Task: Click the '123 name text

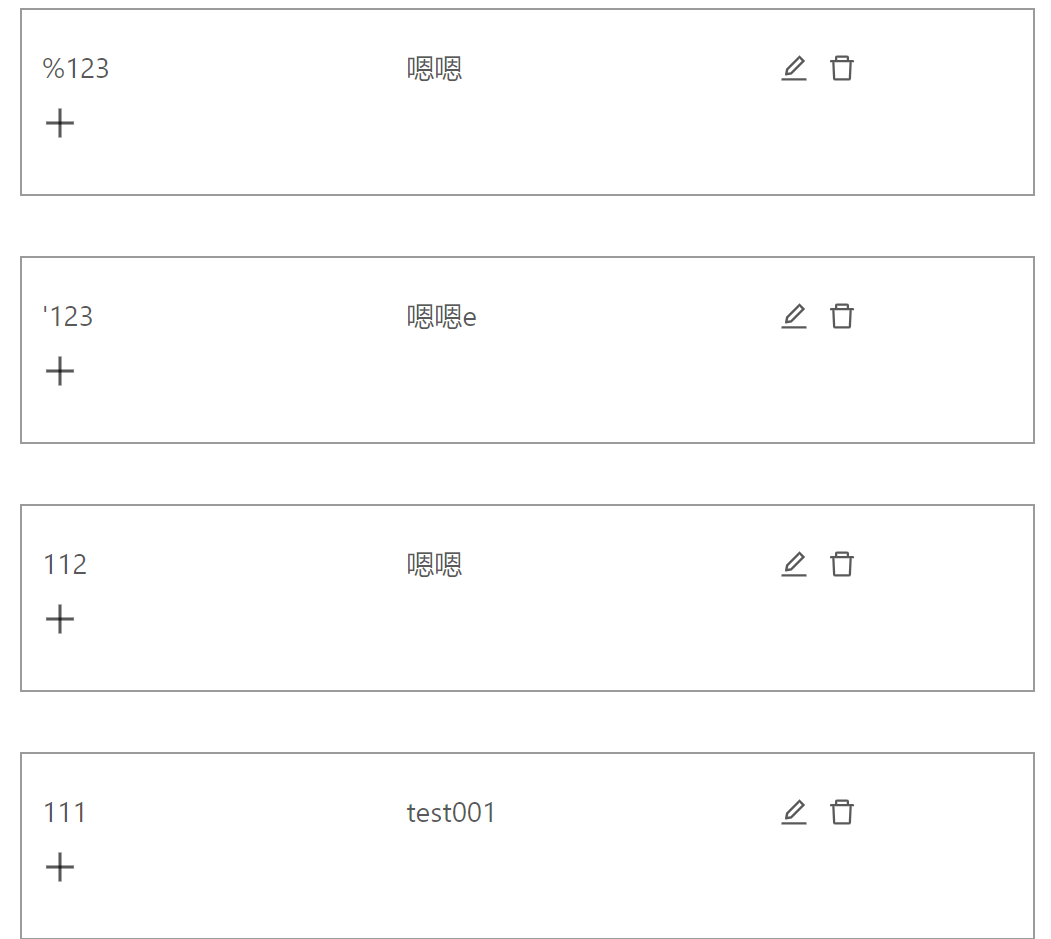Action: 67,316
